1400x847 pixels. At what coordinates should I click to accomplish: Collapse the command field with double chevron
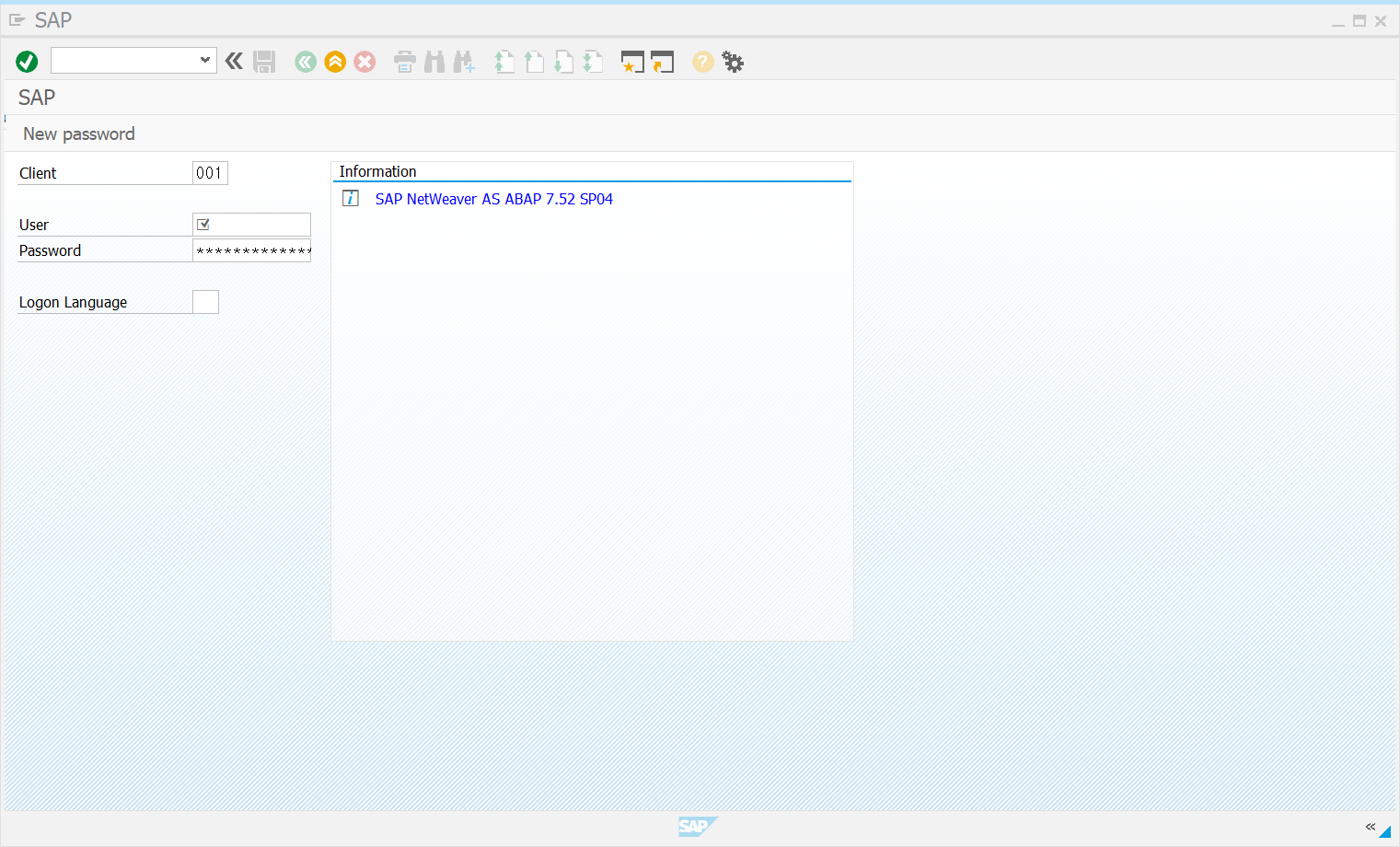[x=234, y=62]
